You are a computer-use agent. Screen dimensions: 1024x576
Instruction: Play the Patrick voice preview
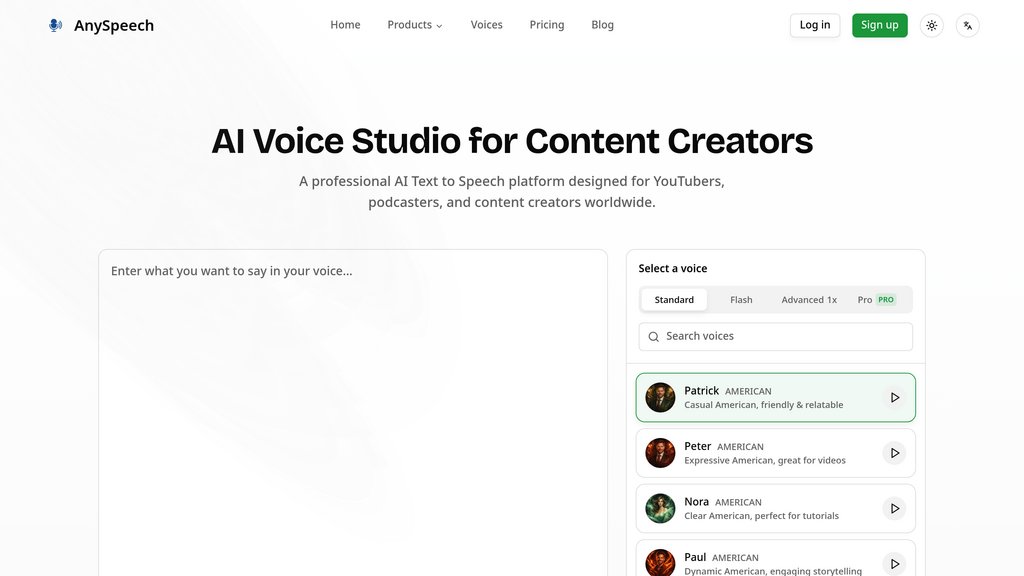pos(895,398)
